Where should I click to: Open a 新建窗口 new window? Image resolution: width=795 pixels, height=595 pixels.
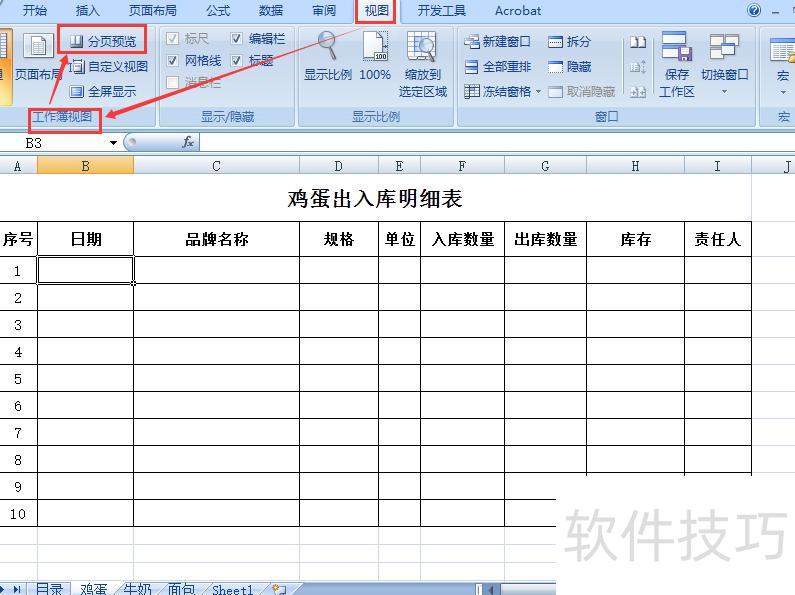[x=498, y=42]
